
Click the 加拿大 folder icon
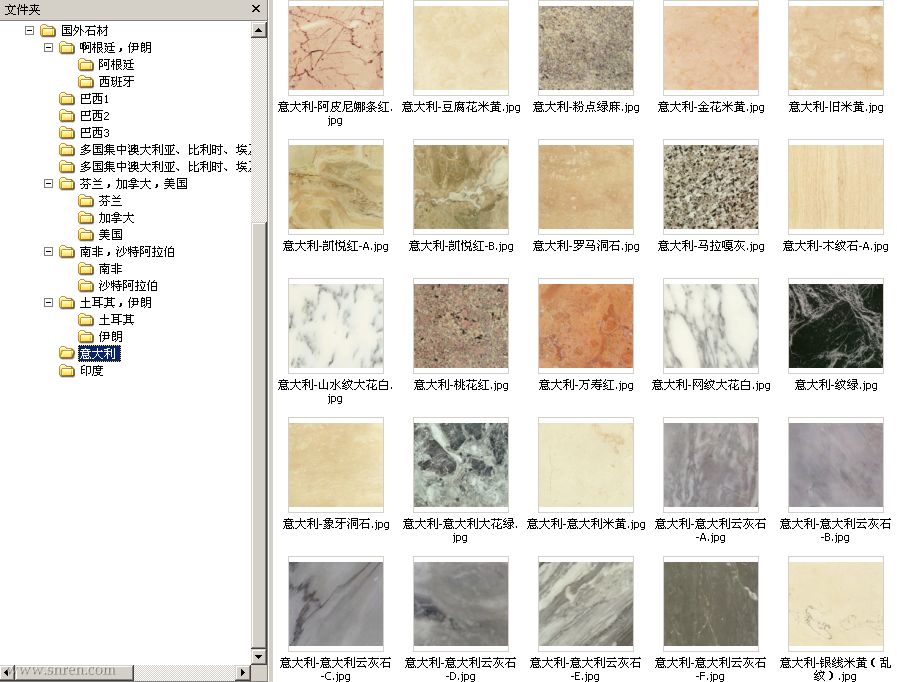click(x=86, y=218)
